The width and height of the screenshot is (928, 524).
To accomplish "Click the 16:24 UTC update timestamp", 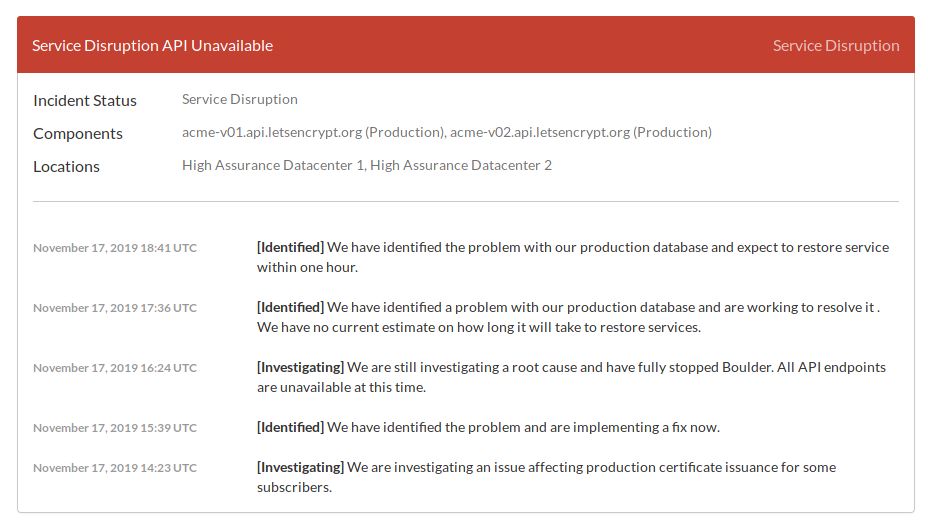I will [x=115, y=368].
